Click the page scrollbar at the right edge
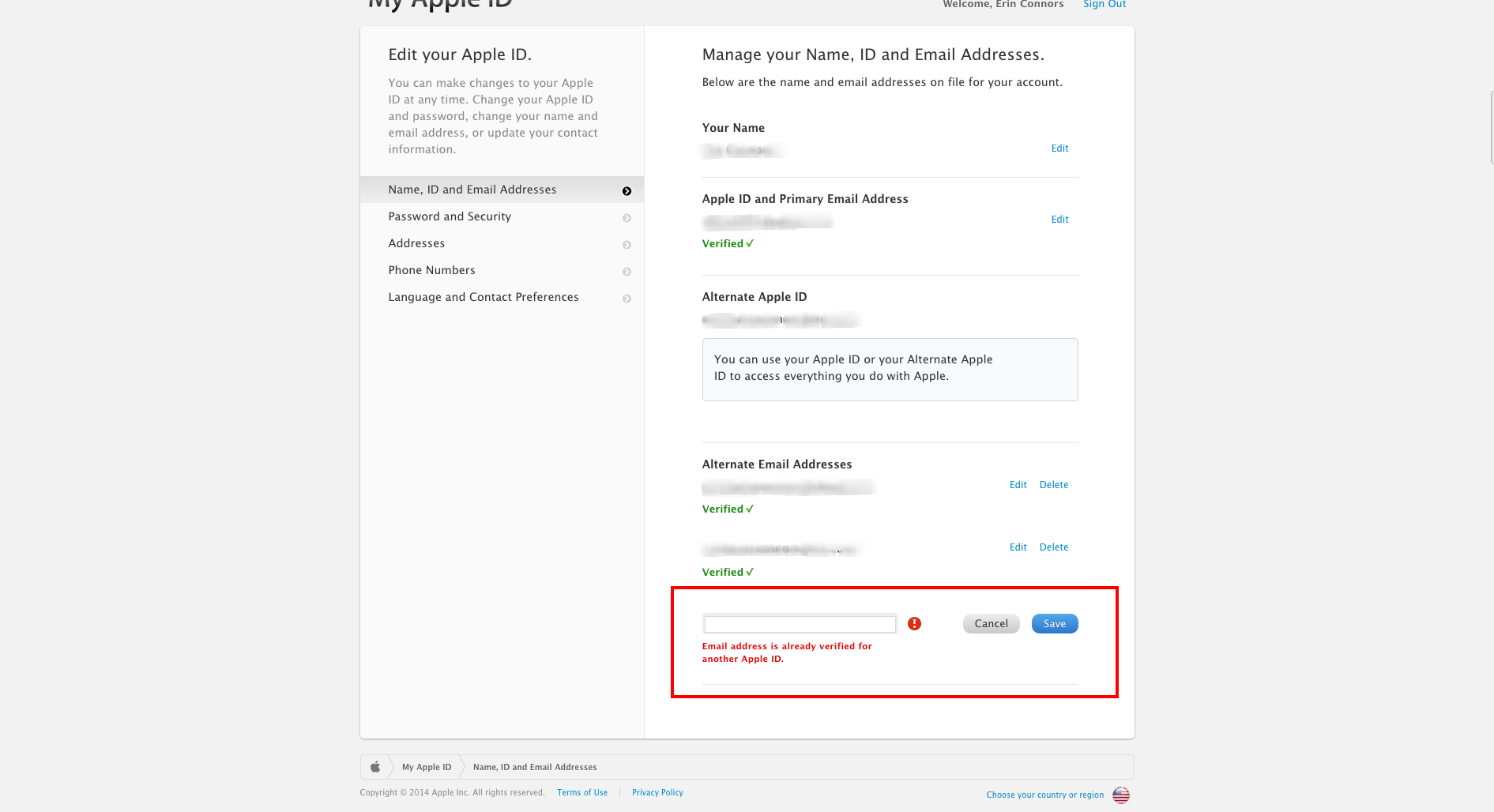Viewport: 1494px width, 812px height. click(x=1492, y=126)
